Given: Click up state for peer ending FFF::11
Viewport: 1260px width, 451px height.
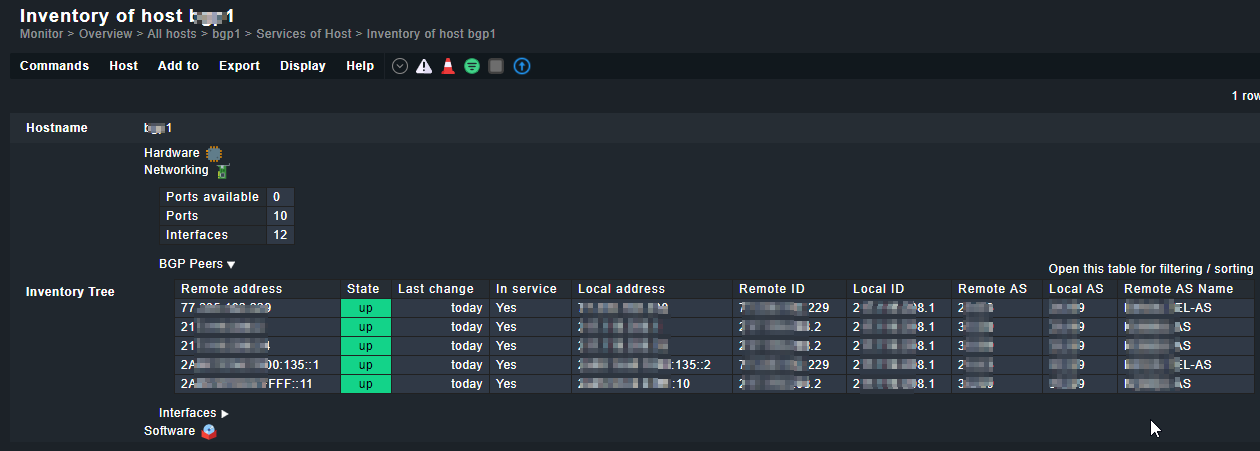Looking at the screenshot, I should [365, 384].
